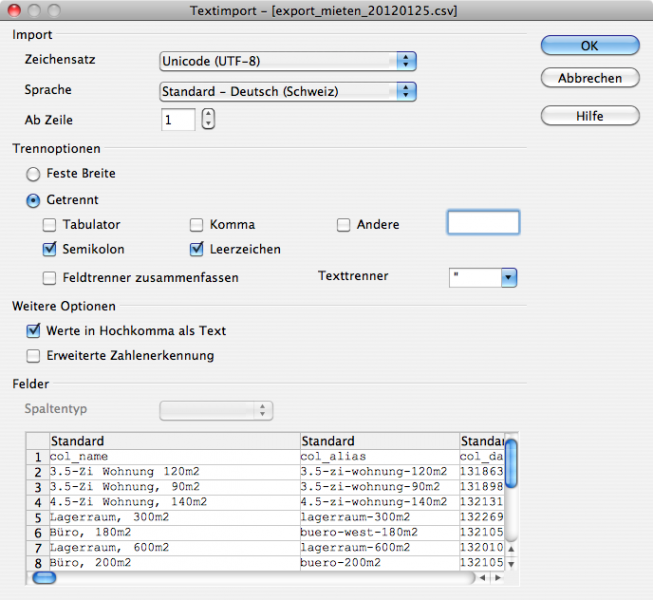Screen dimensions: 653x600
Task: Click the first Standard column header in preview
Action: coord(174,441)
